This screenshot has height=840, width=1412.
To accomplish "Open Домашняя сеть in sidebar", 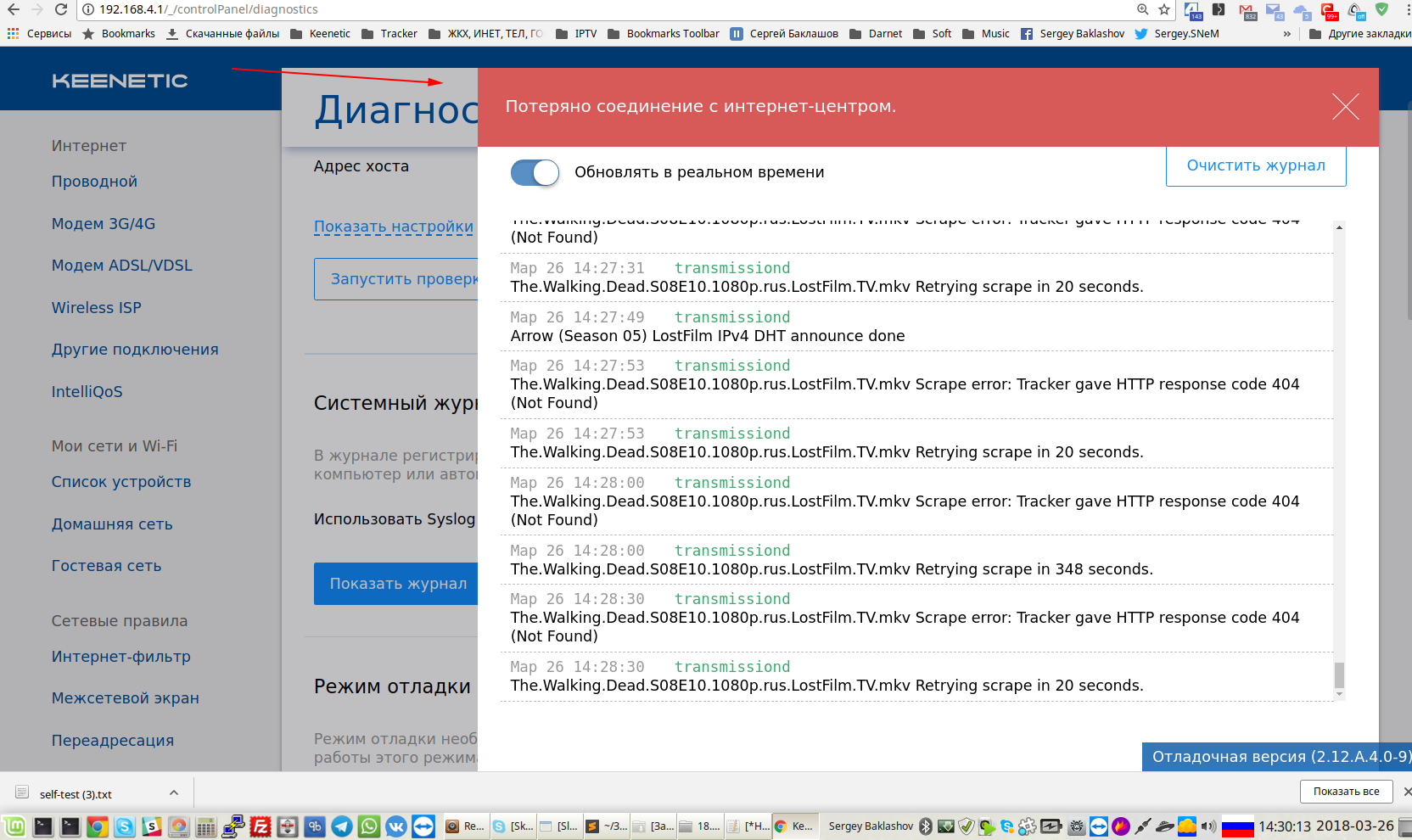I will coord(112,524).
